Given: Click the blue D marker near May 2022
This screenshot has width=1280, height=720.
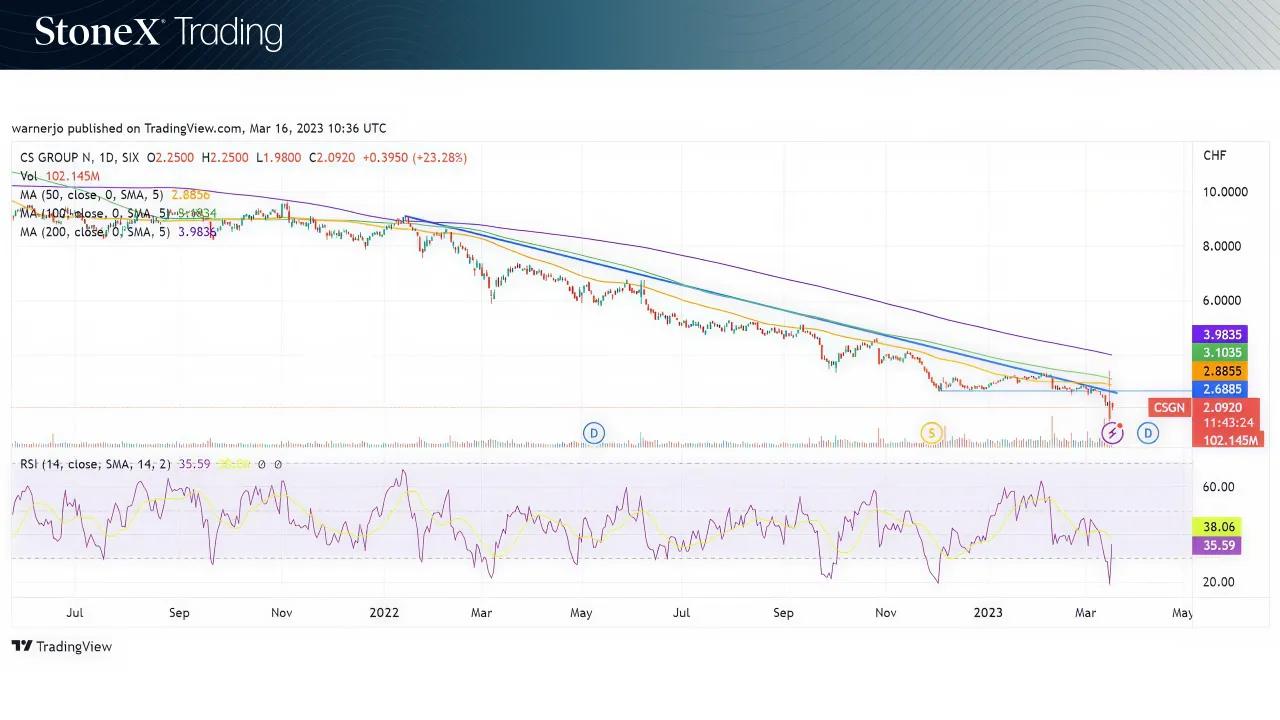Looking at the screenshot, I should pos(594,433).
